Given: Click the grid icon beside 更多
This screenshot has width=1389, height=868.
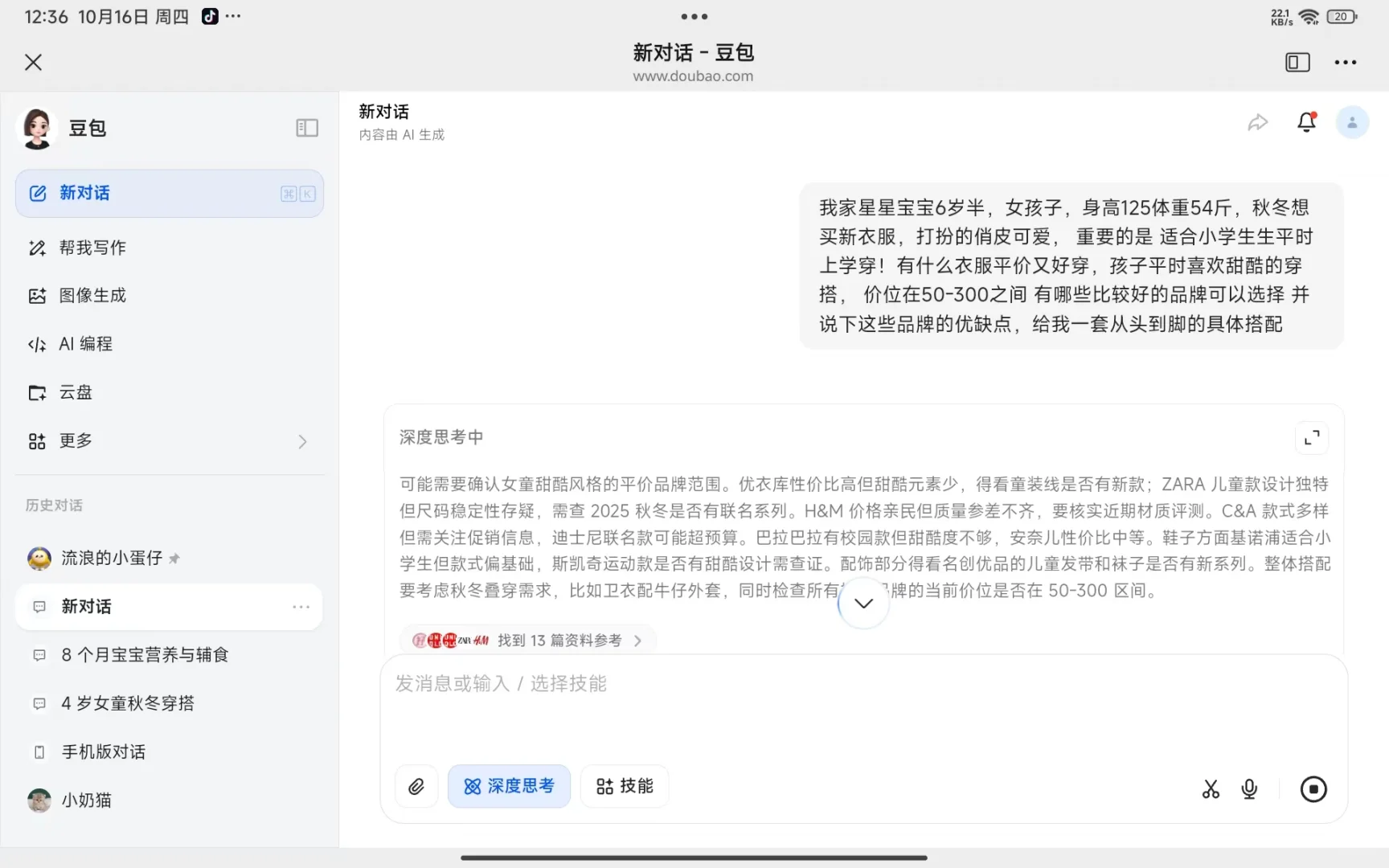Looking at the screenshot, I should (x=37, y=441).
